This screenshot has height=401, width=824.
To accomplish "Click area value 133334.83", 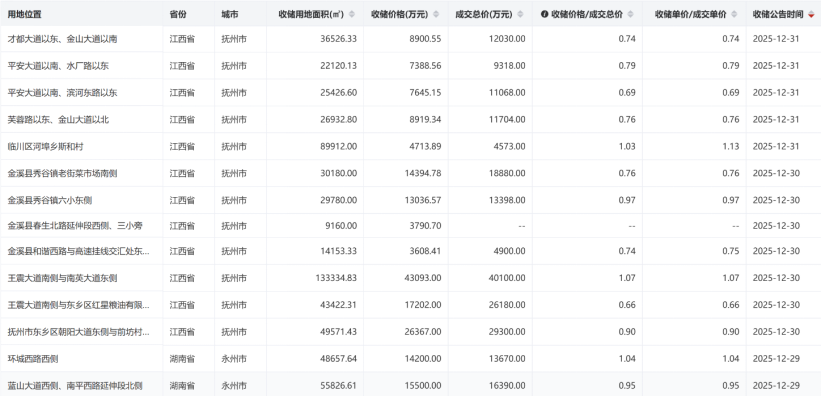I will click(336, 278).
